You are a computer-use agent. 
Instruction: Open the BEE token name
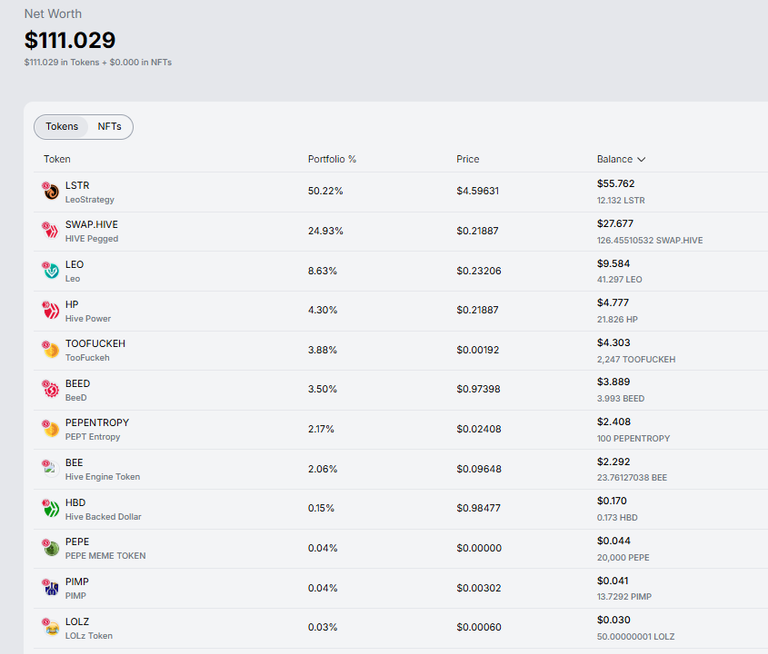(74, 463)
